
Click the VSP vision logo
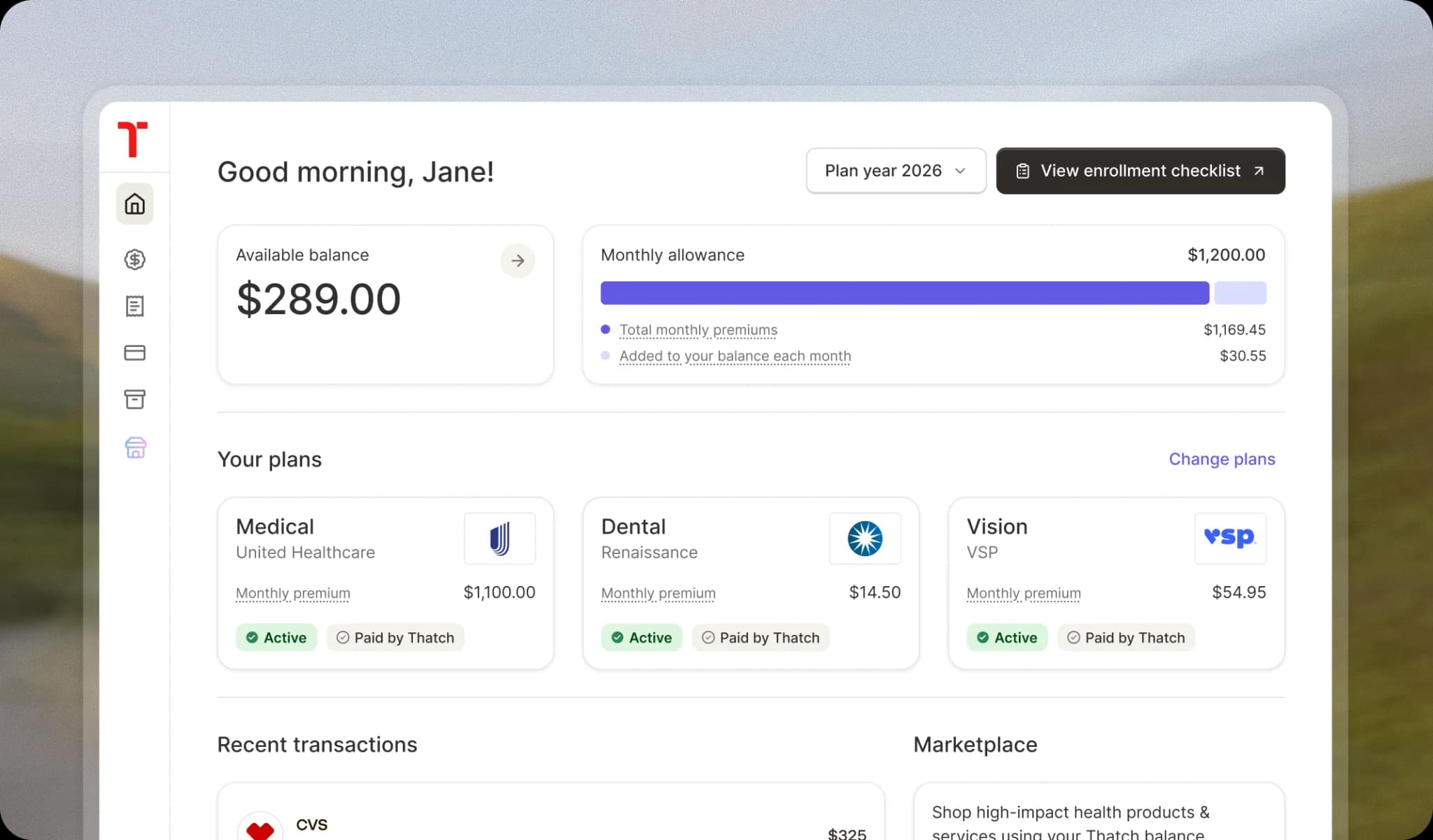click(x=1230, y=539)
